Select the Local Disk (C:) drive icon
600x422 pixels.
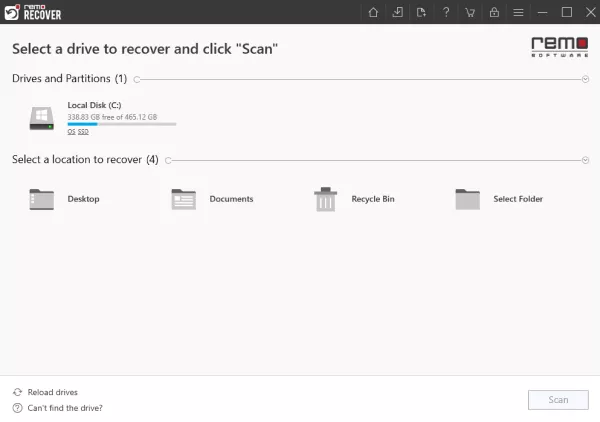point(41,118)
